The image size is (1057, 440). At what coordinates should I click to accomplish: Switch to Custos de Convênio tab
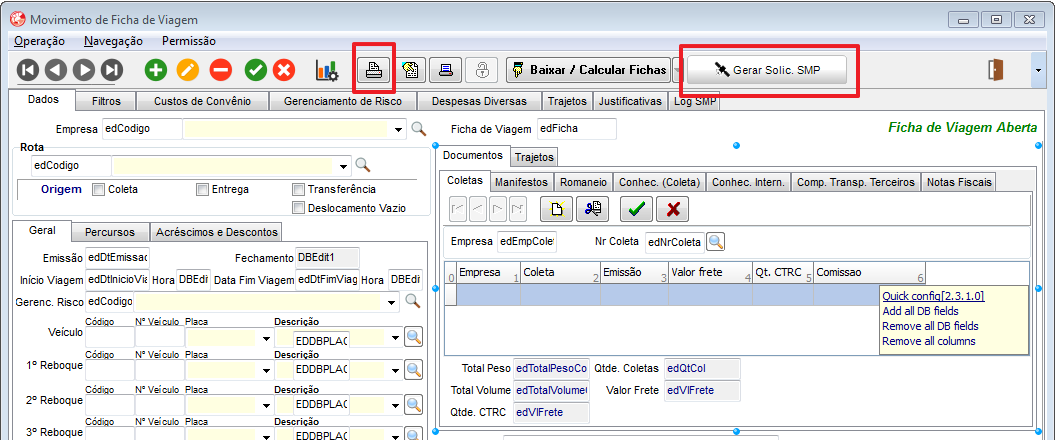(202, 101)
